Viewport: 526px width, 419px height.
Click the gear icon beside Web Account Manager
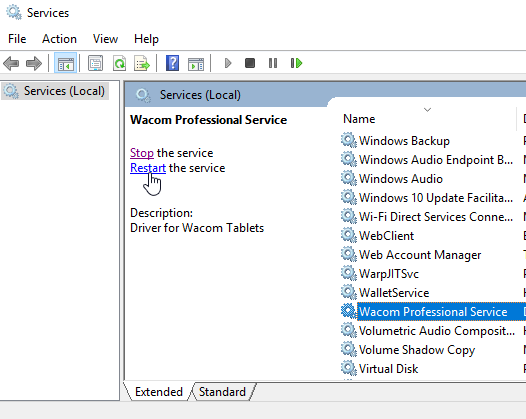coord(349,254)
